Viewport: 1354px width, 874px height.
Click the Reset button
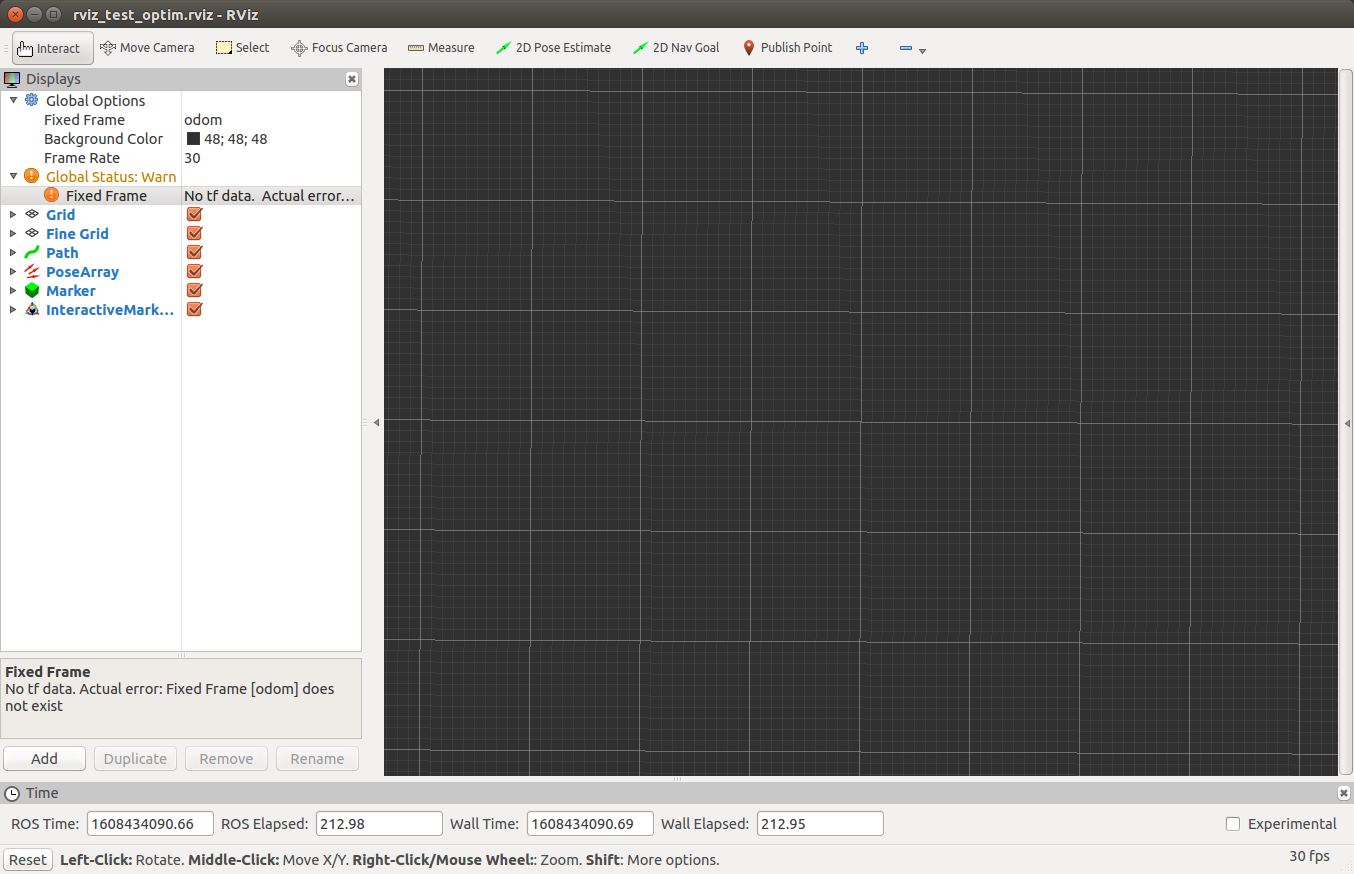pyautogui.click(x=27, y=859)
